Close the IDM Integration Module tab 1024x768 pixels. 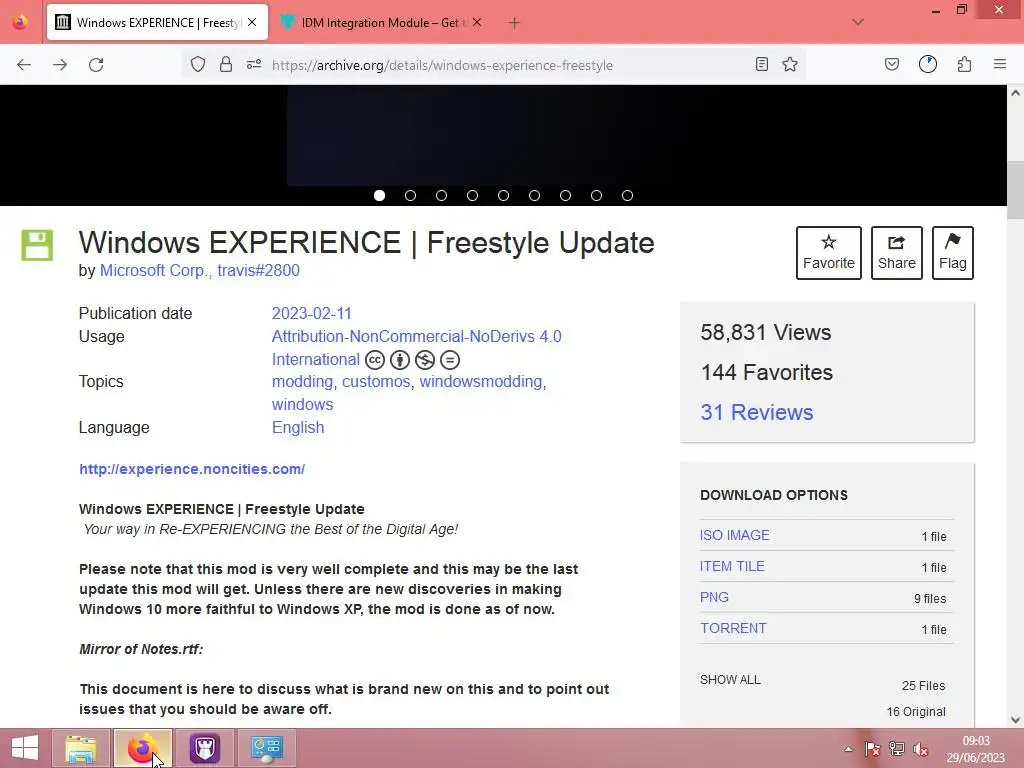(x=477, y=22)
